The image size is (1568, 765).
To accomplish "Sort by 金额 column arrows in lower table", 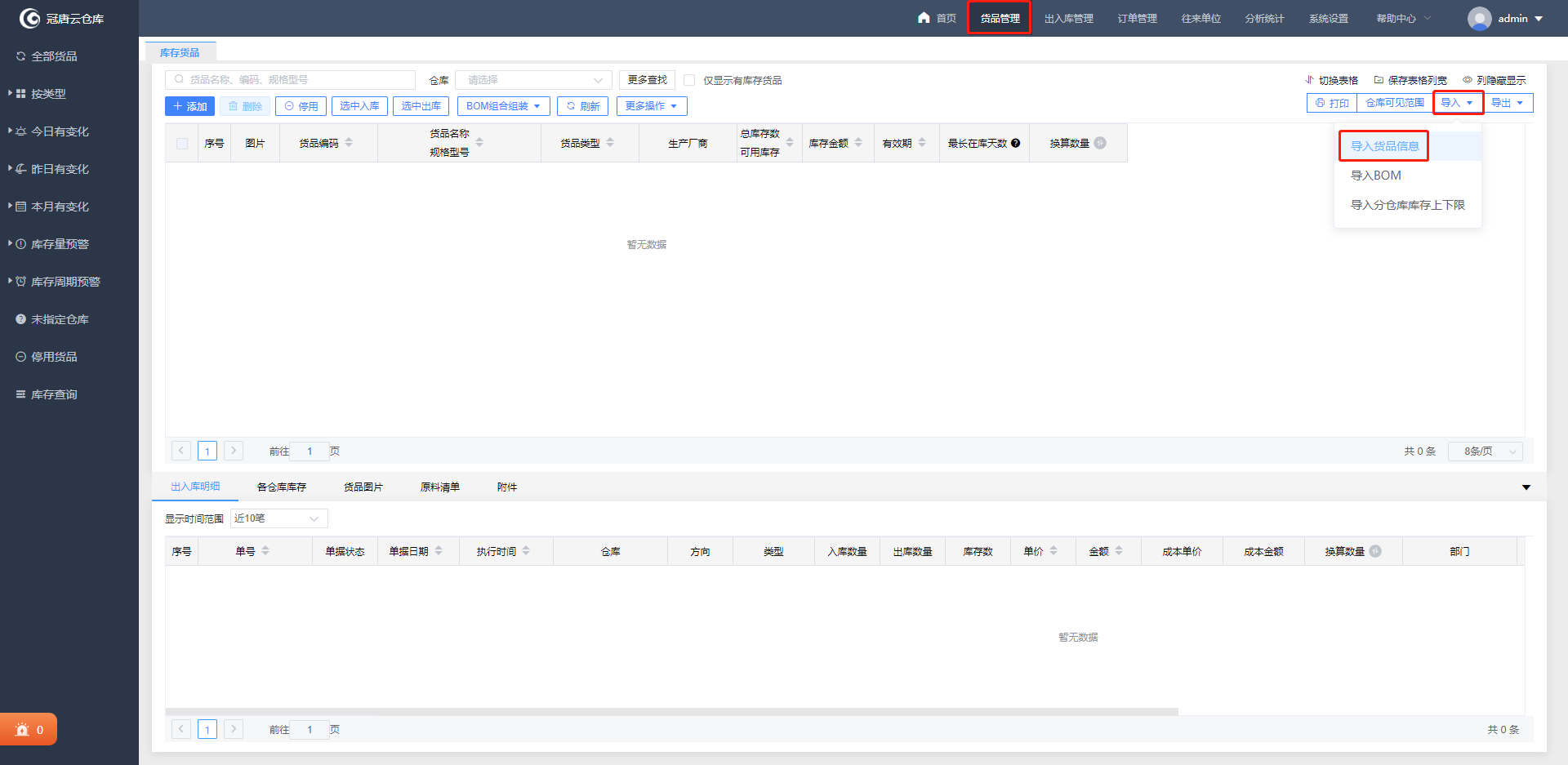I will click(1119, 551).
